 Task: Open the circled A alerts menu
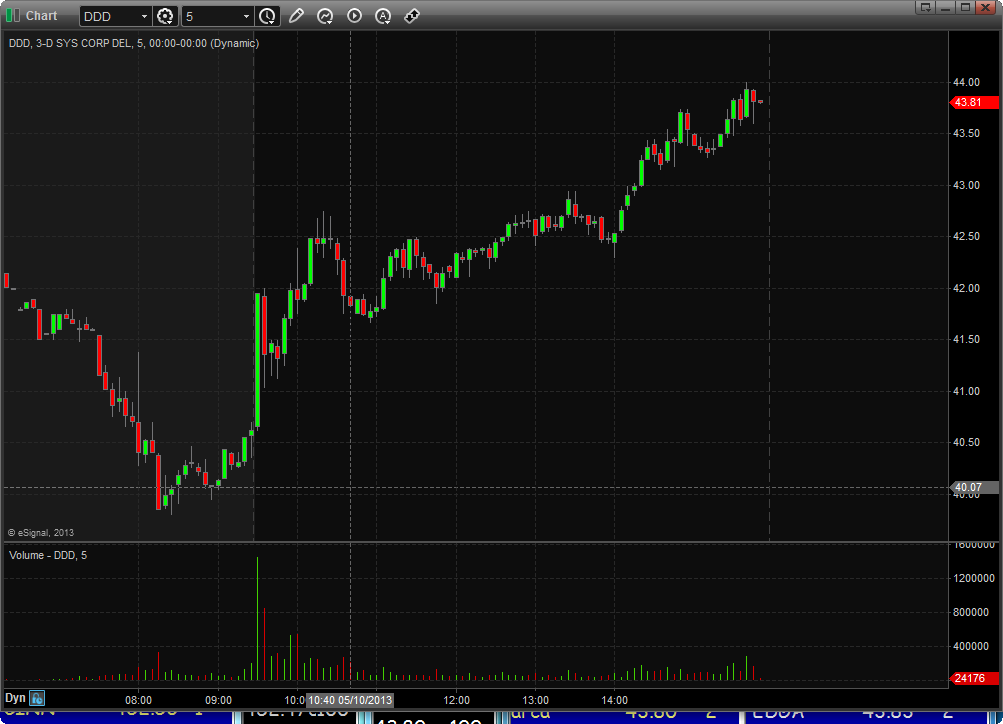coord(383,16)
